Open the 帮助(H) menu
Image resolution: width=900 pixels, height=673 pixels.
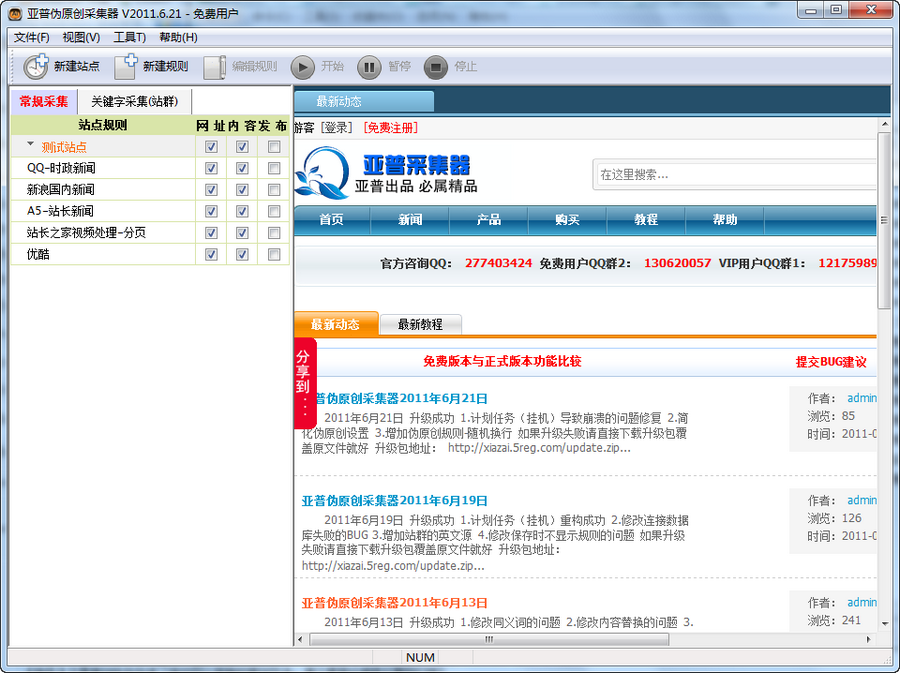[x=178, y=37]
